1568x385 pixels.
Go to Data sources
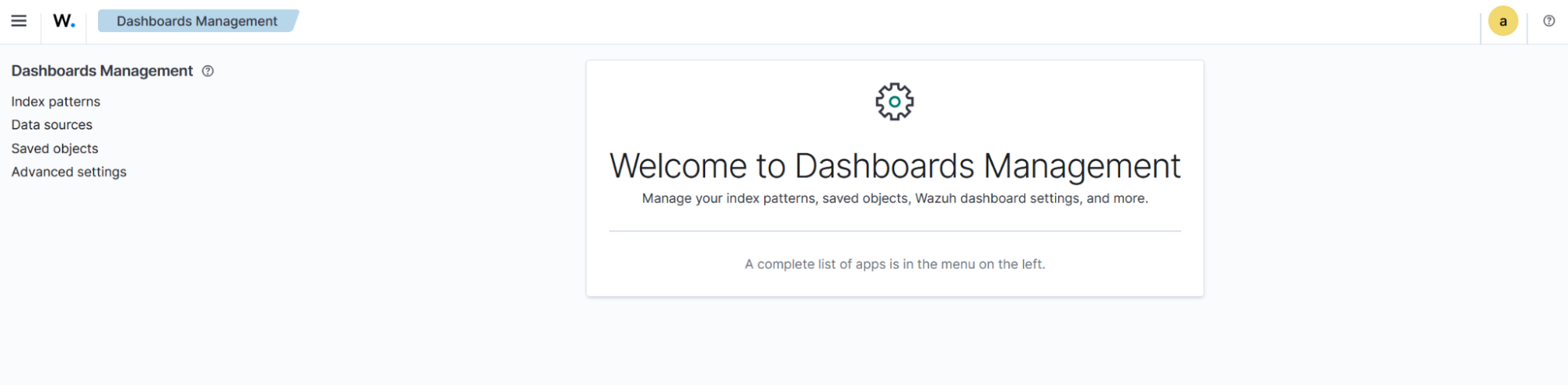tap(52, 125)
